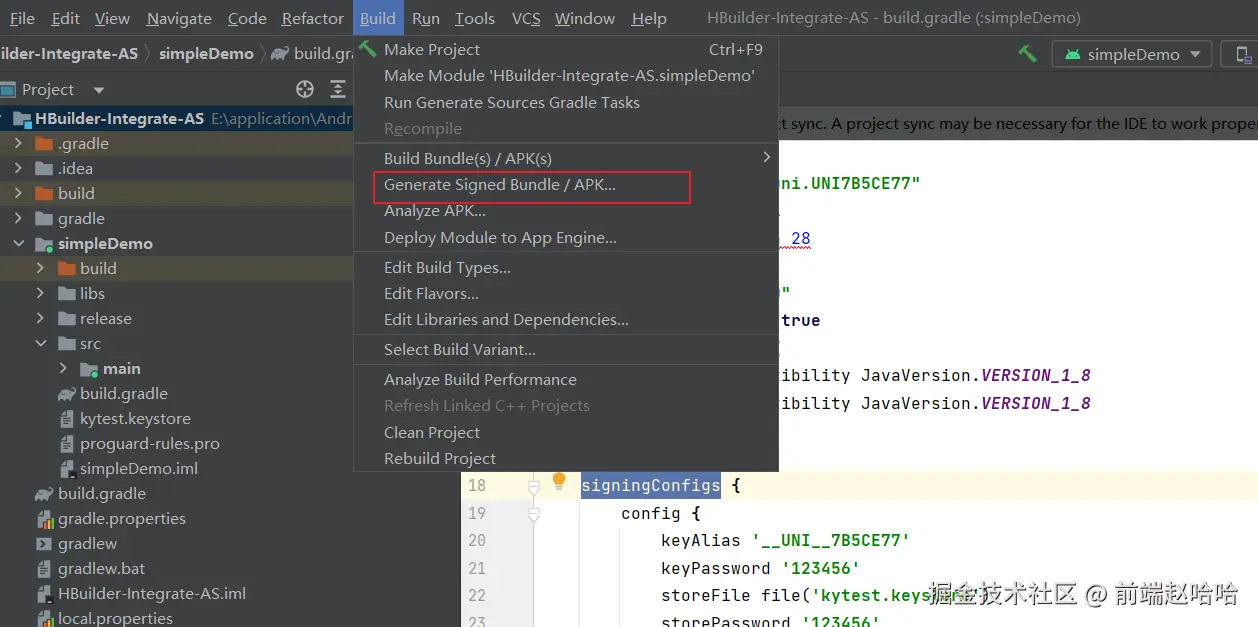Image resolution: width=1258 pixels, height=627 pixels.
Task: Open the Tools menu
Action: 475,18
